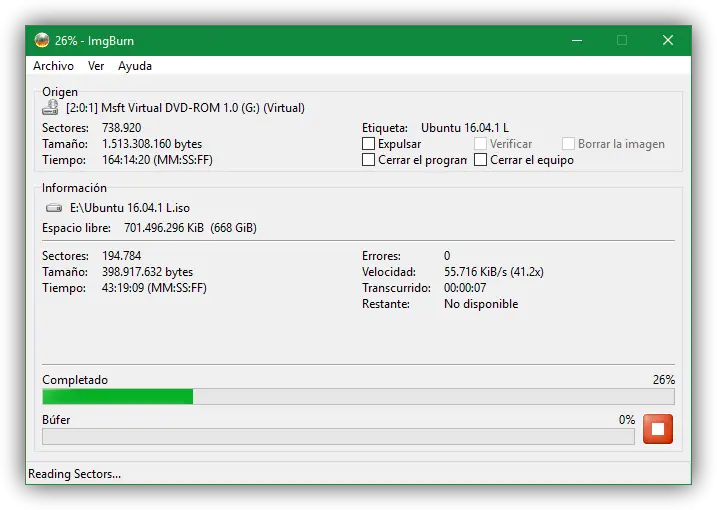Click the Errores value 0
Viewport: 717px width, 510px height.
pyautogui.click(x=447, y=256)
